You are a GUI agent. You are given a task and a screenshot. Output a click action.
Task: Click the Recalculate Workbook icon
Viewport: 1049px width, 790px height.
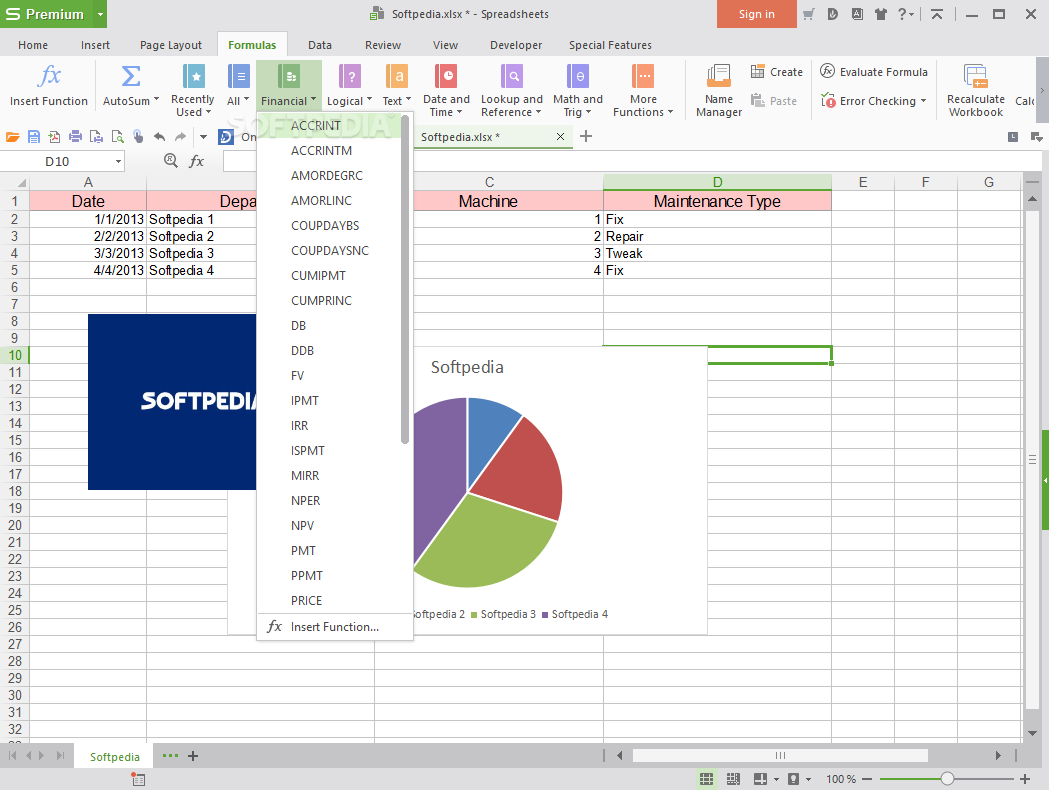pyautogui.click(x=975, y=76)
